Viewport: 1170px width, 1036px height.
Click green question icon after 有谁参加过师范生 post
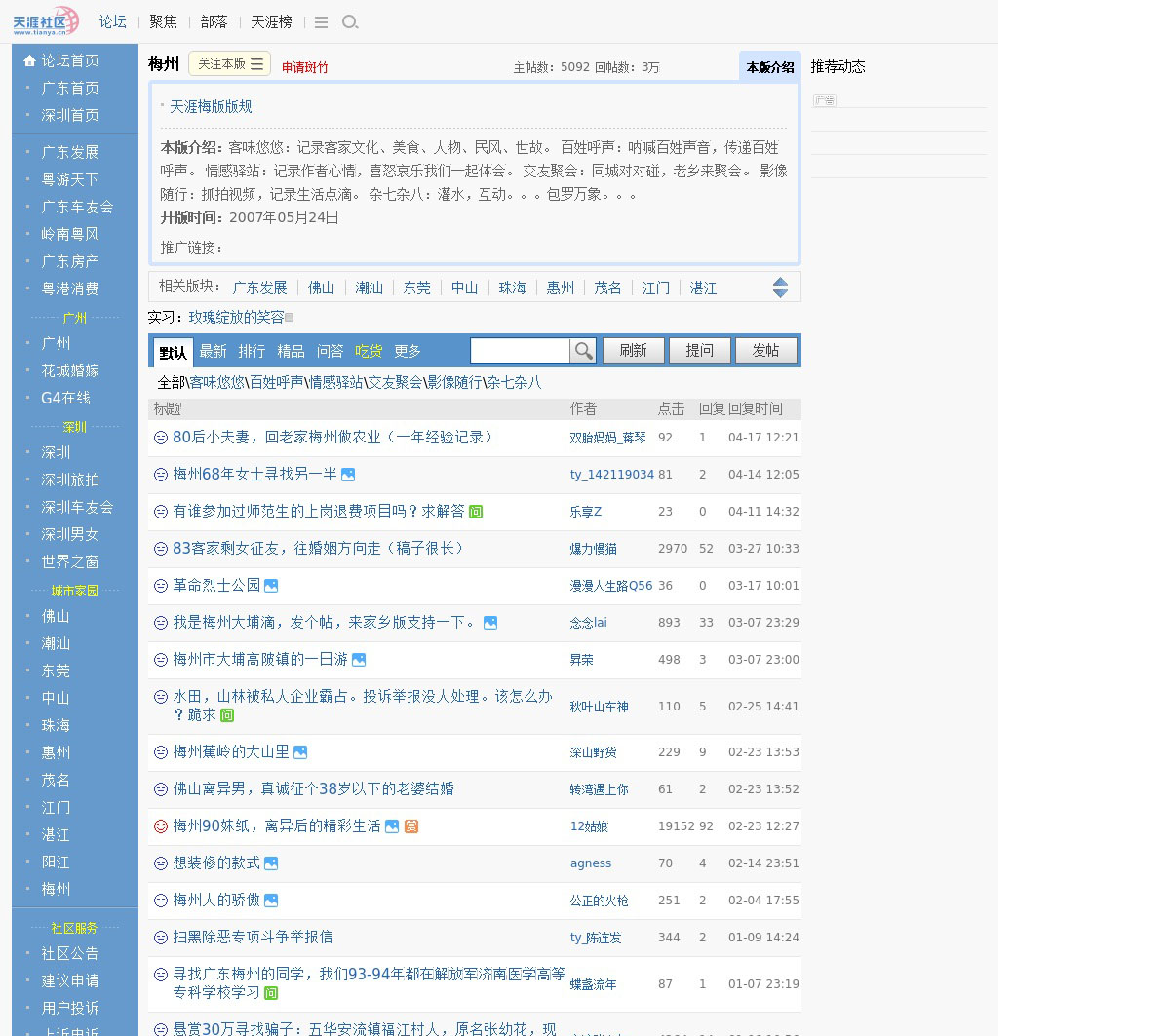pyautogui.click(x=476, y=512)
